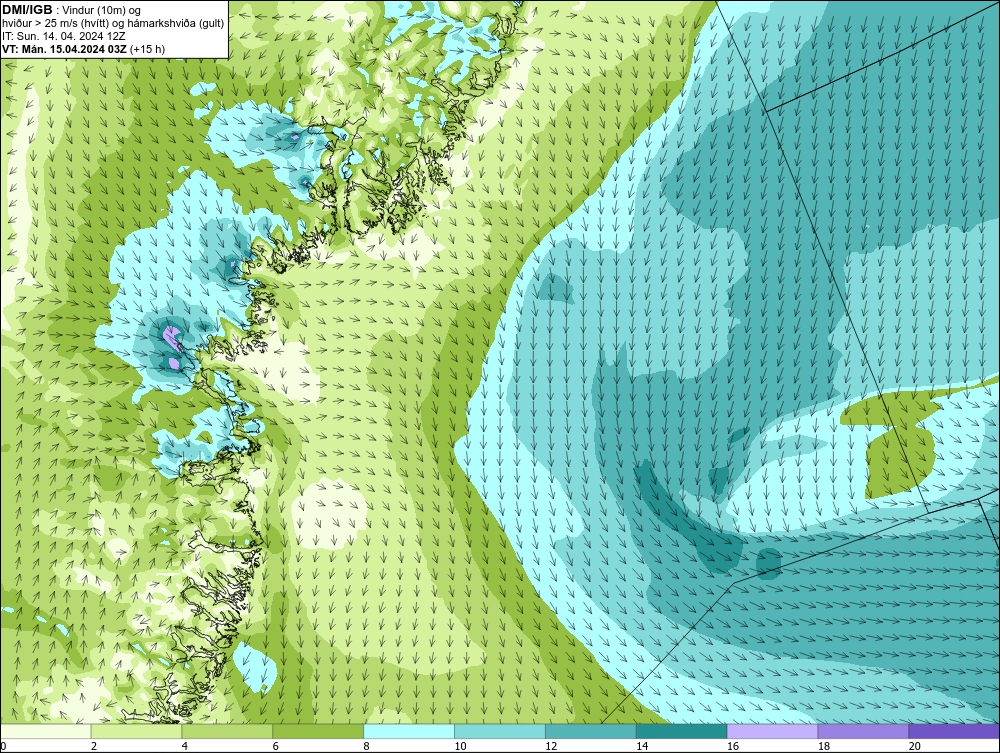1000x753 pixels.
Task: Click the 8–10 m/s light cyan swatch
Action: [409, 731]
